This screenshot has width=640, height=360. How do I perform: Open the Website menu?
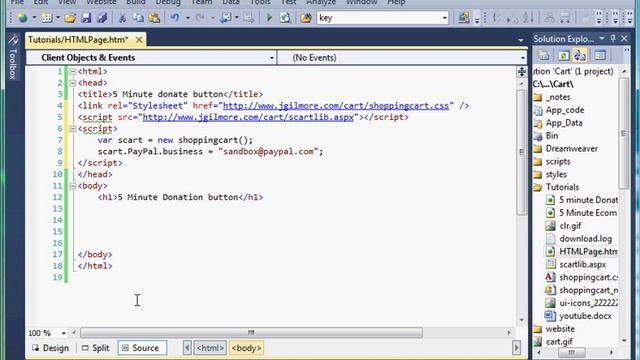pyautogui.click(x=101, y=2)
